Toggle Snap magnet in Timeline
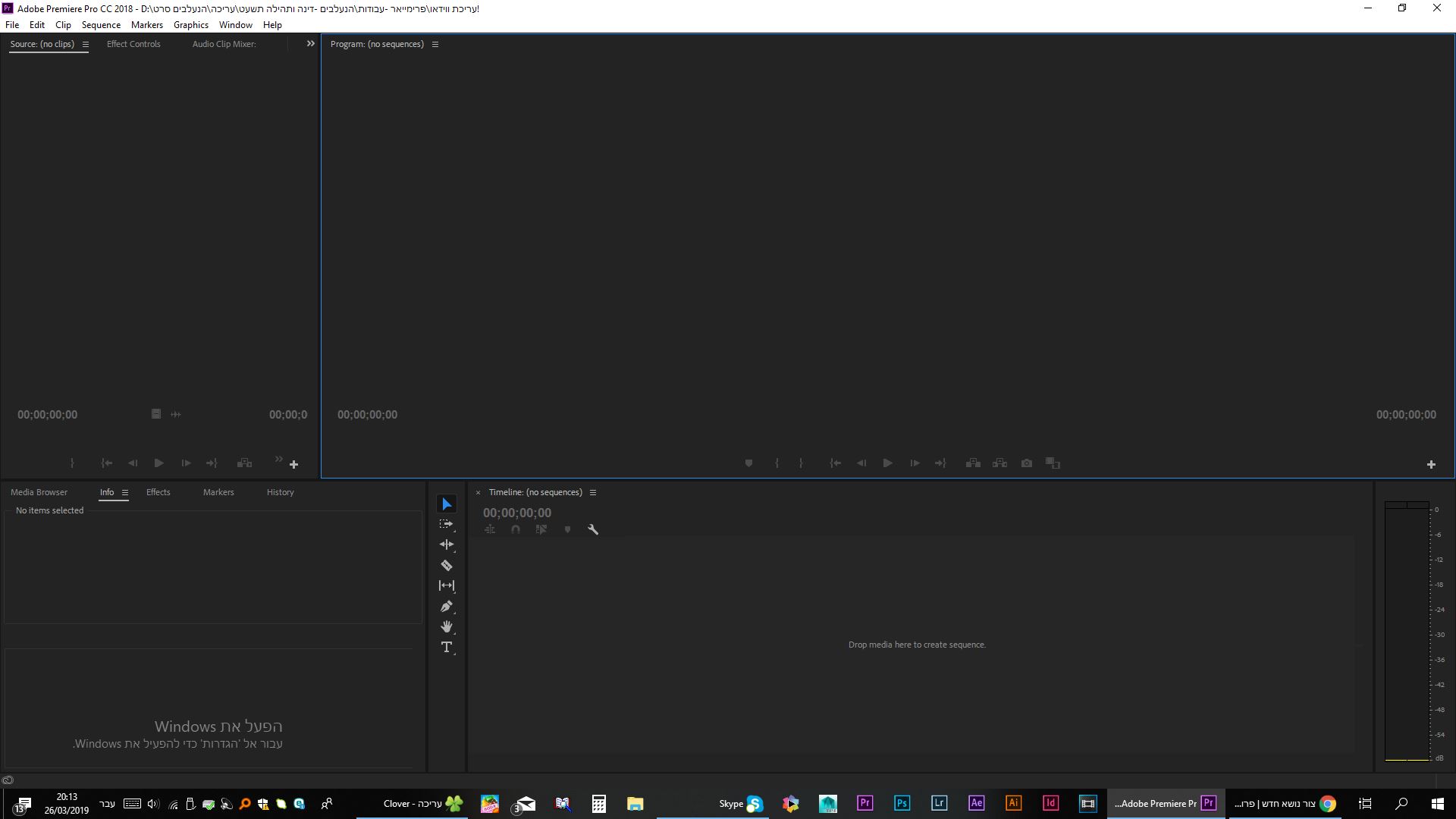 (516, 530)
